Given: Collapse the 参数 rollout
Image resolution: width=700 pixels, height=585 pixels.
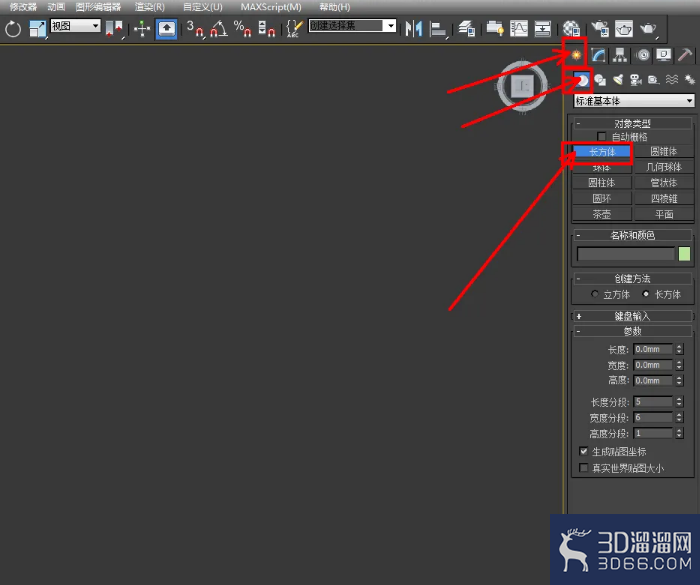Looking at the screenshot, I should point(633,331).
